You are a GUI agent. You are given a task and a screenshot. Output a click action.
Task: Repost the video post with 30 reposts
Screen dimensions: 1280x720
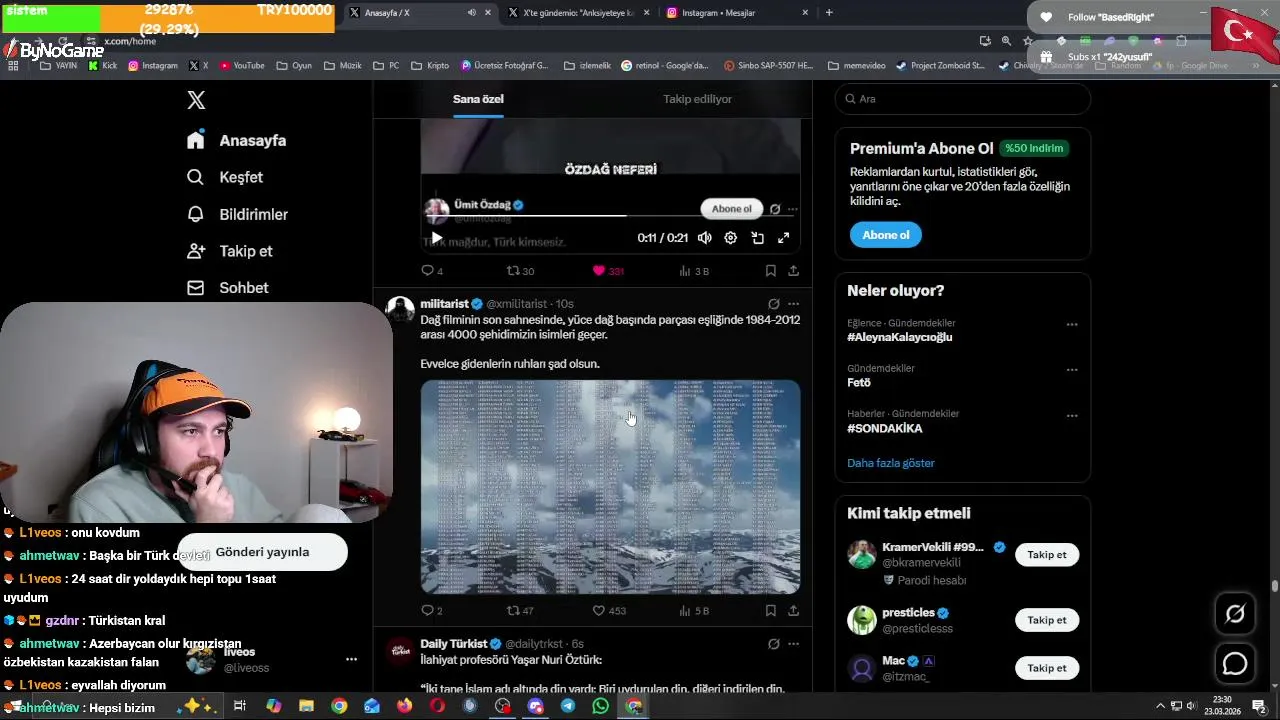point(520,271)
